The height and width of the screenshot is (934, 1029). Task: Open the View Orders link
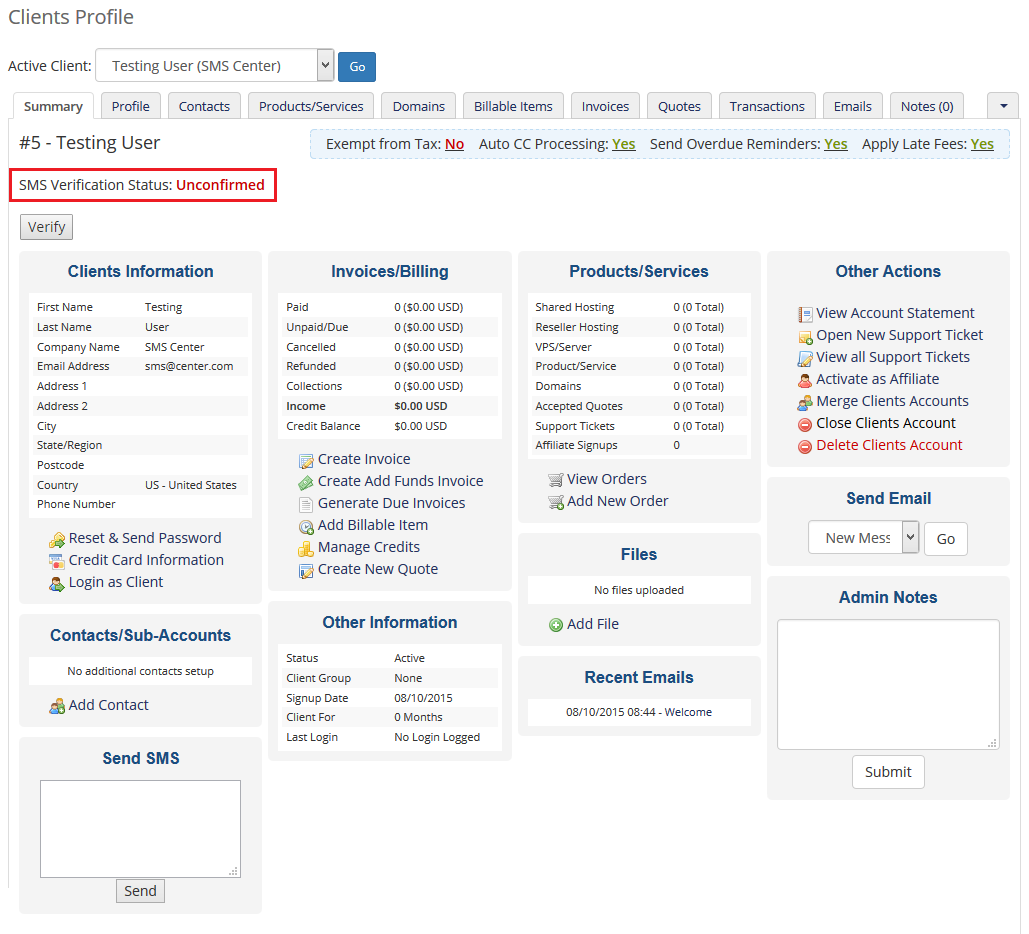[x=606, y=480]
